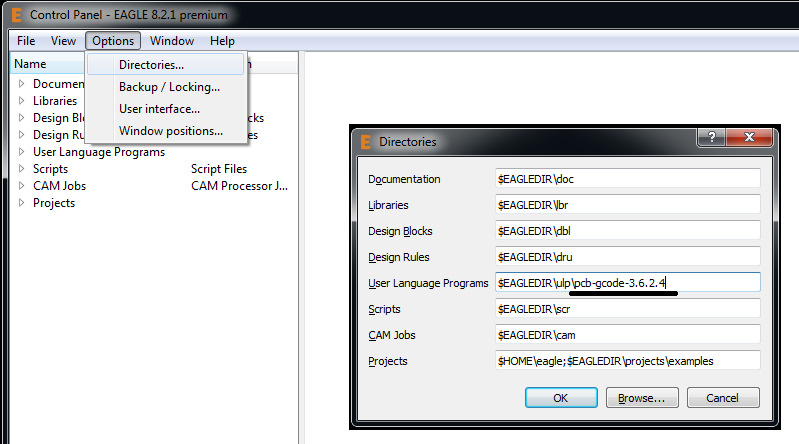Choose Window positions... menu entry
Viewport: 799px width, 444px height.
click(165, 130)
